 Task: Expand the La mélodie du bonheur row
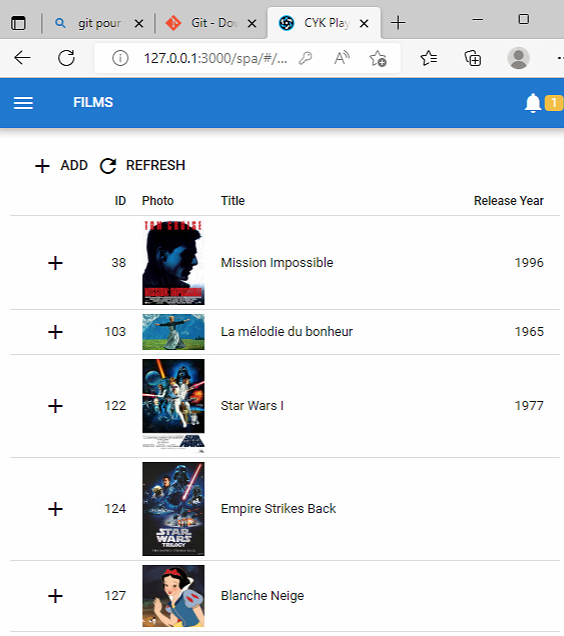(x=55, y=332)
